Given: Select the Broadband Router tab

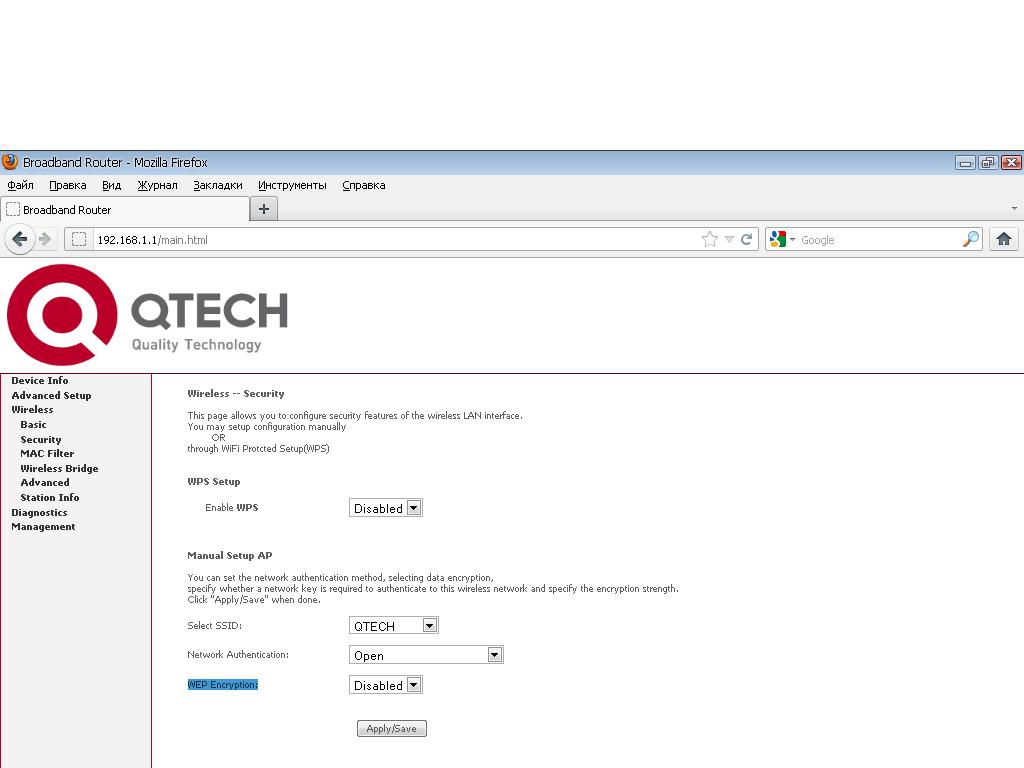Looking at the screenshot, I should (x=125, y=210).
